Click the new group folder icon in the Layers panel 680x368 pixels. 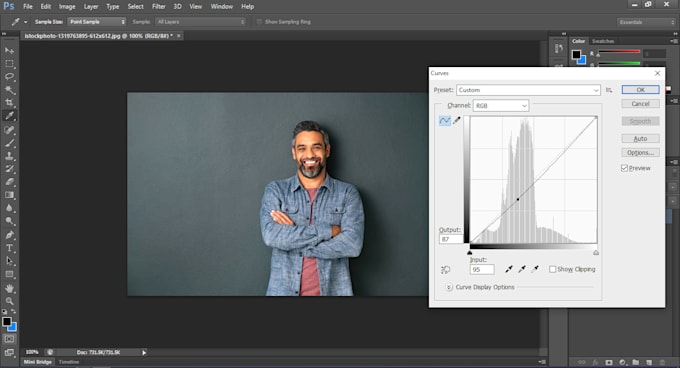(x=636, y=362)
